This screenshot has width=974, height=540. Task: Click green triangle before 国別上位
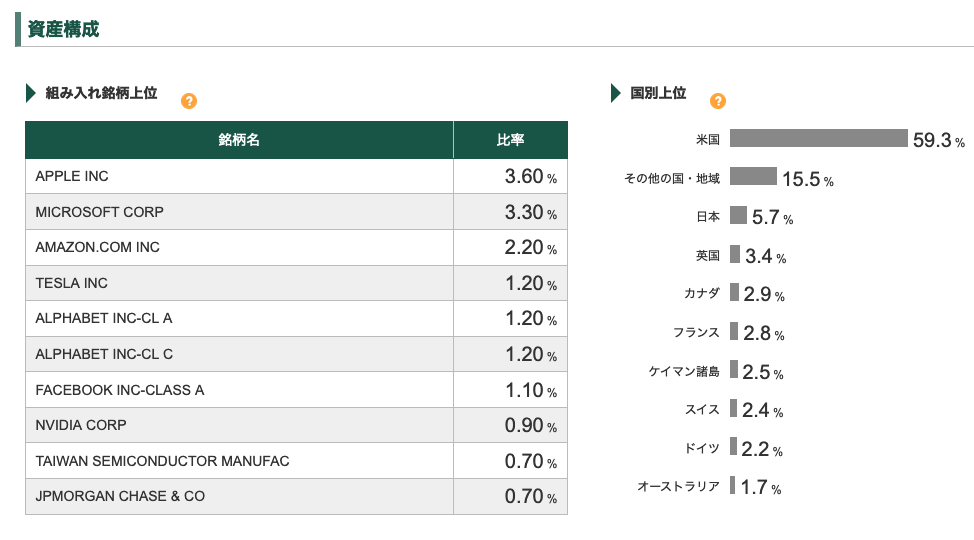(x=616, y=94)
